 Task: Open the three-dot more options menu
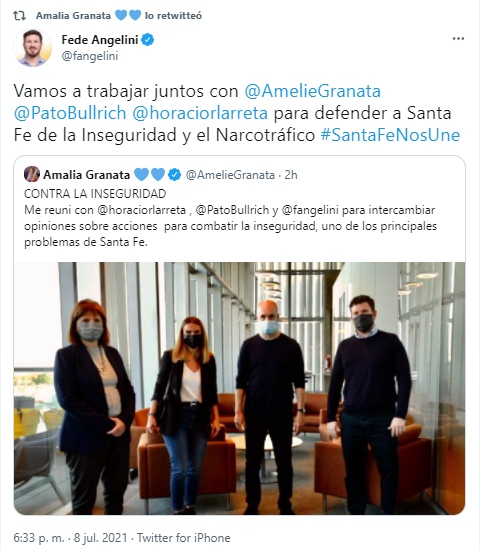point(458,39)
